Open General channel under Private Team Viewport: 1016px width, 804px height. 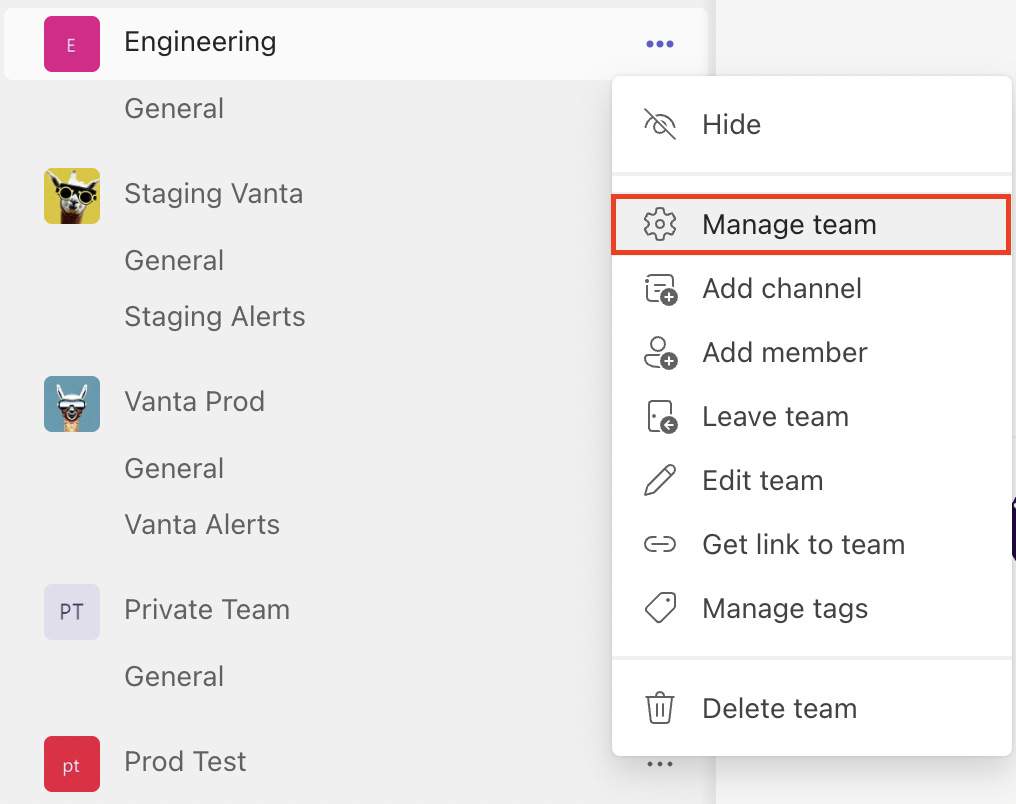click(174, 676)
